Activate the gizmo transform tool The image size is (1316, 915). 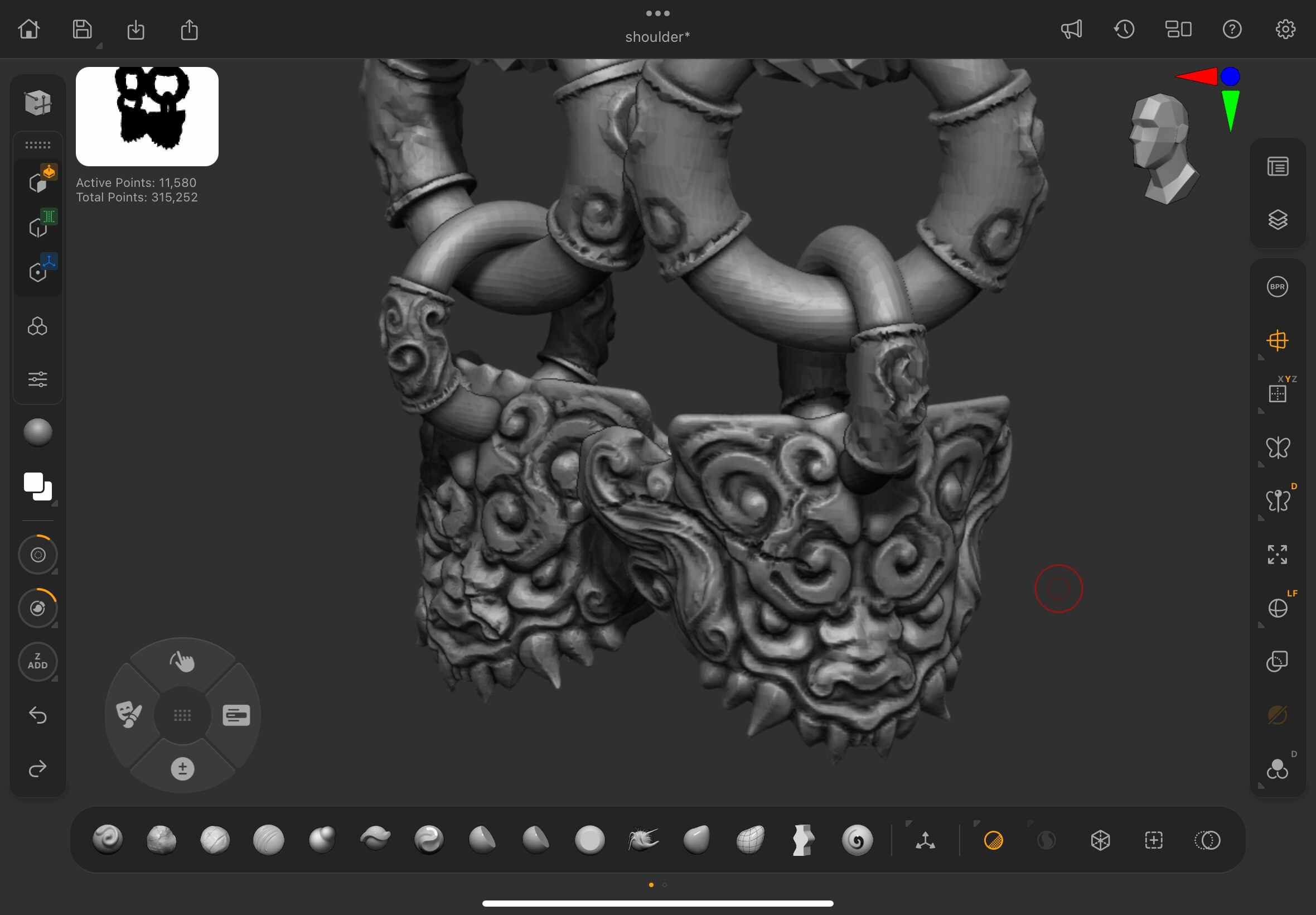click(x=925, y=840)
